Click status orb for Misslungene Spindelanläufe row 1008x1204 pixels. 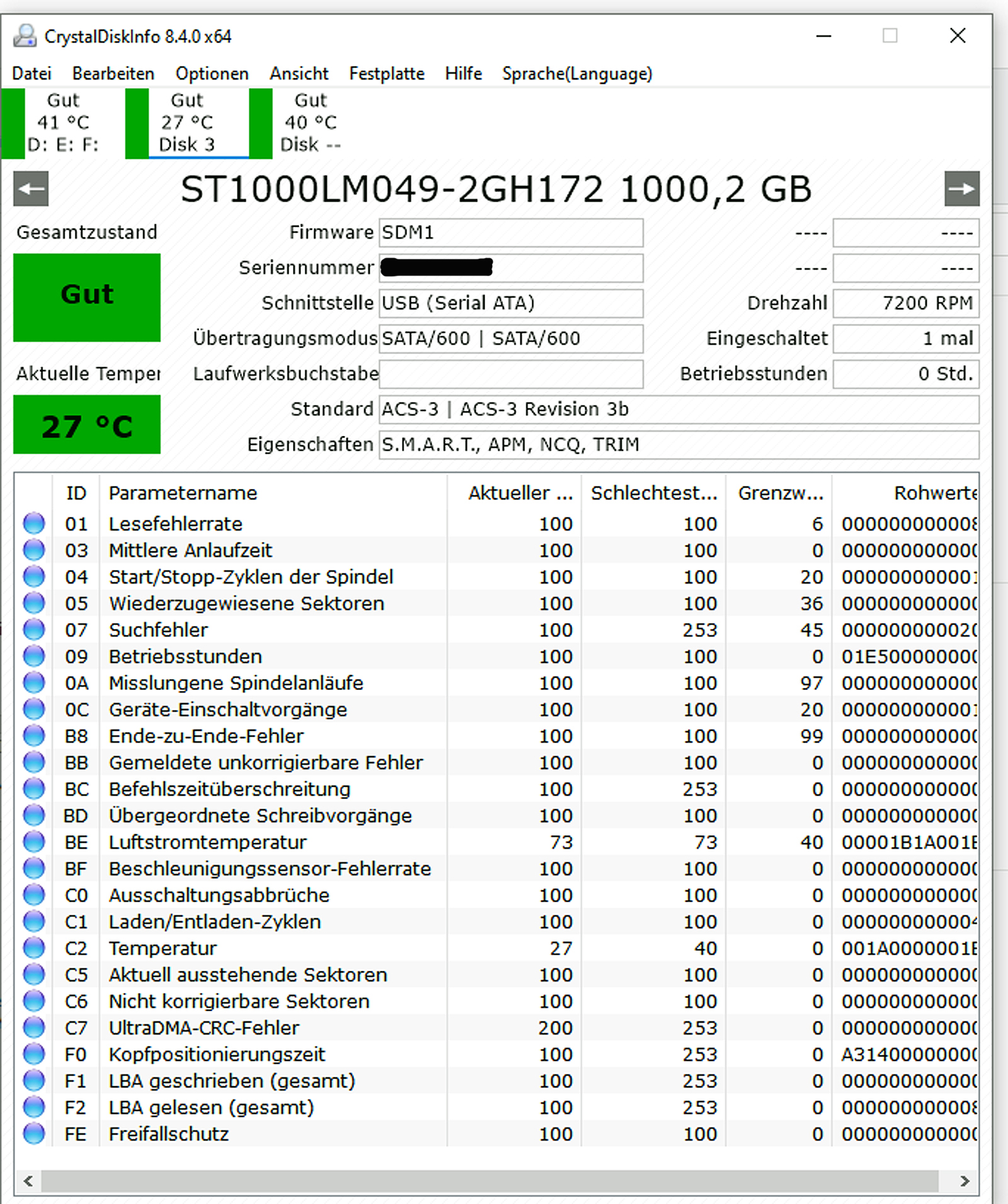pos(34,682)
